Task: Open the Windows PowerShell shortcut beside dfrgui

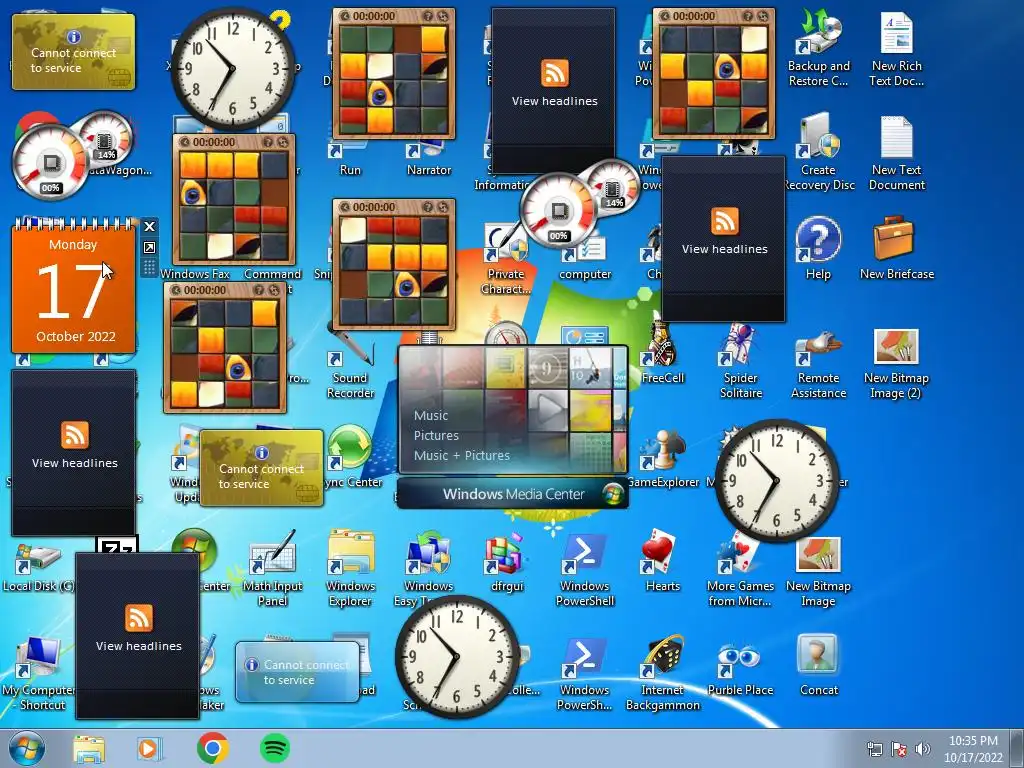Action: [584, 568]
